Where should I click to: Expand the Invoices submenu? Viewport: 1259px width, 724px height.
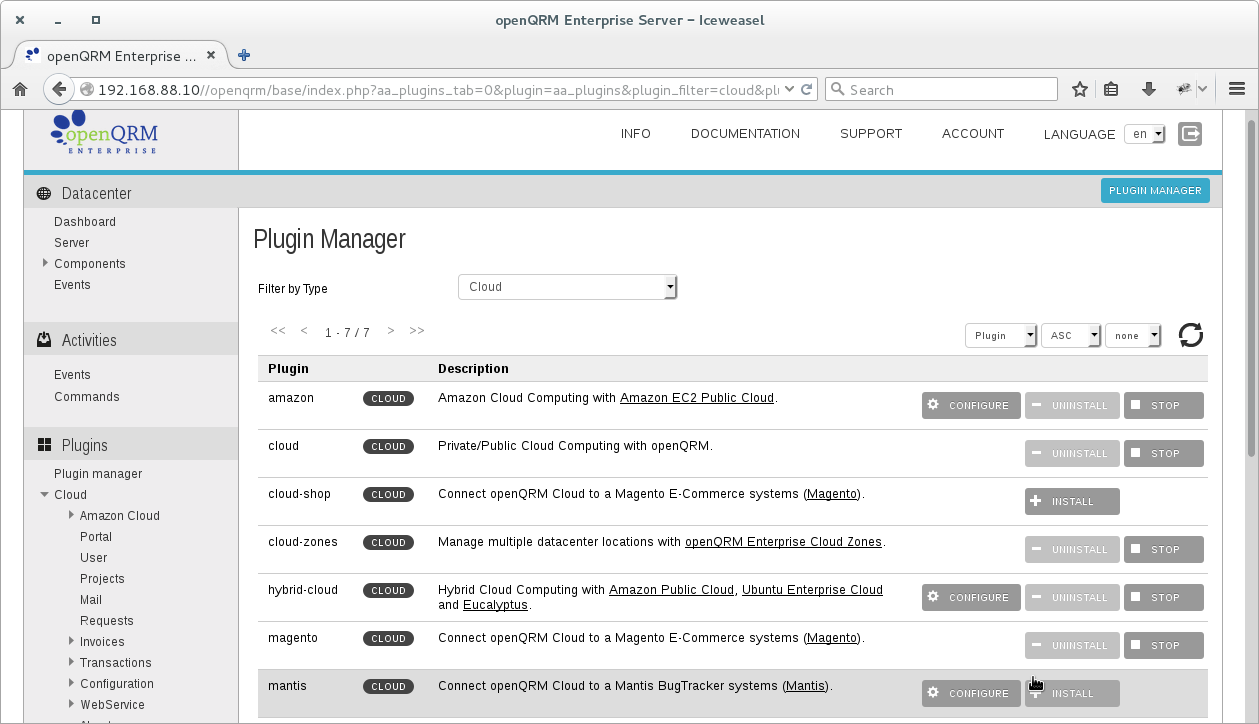click(72, 642)
